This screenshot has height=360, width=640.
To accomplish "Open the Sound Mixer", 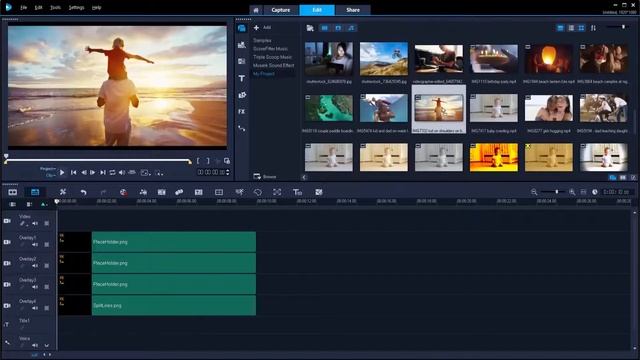I will pyautogui.click(x=143, y=192).
